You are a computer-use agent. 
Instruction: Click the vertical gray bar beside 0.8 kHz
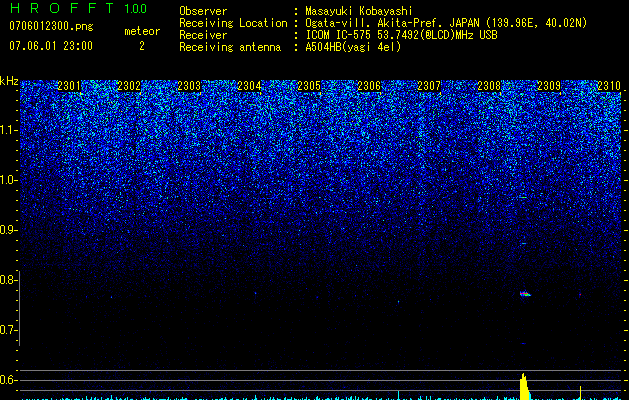point(19,308)
